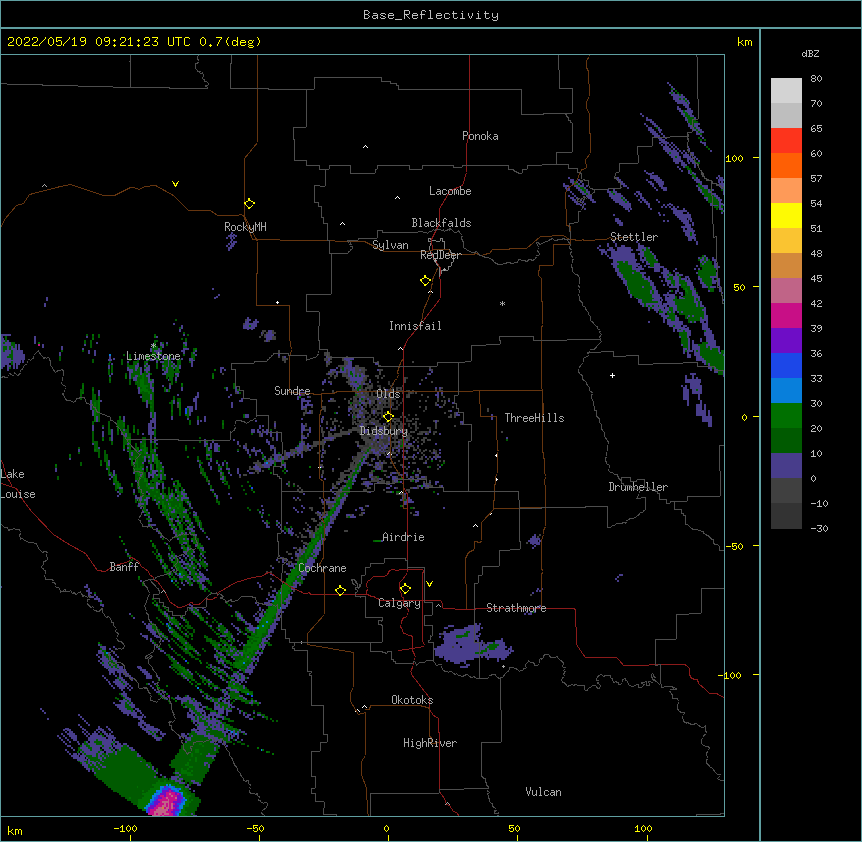Screen dimensions: 862x842
Task: Click the Sylvan label
Action: (390, 245)
